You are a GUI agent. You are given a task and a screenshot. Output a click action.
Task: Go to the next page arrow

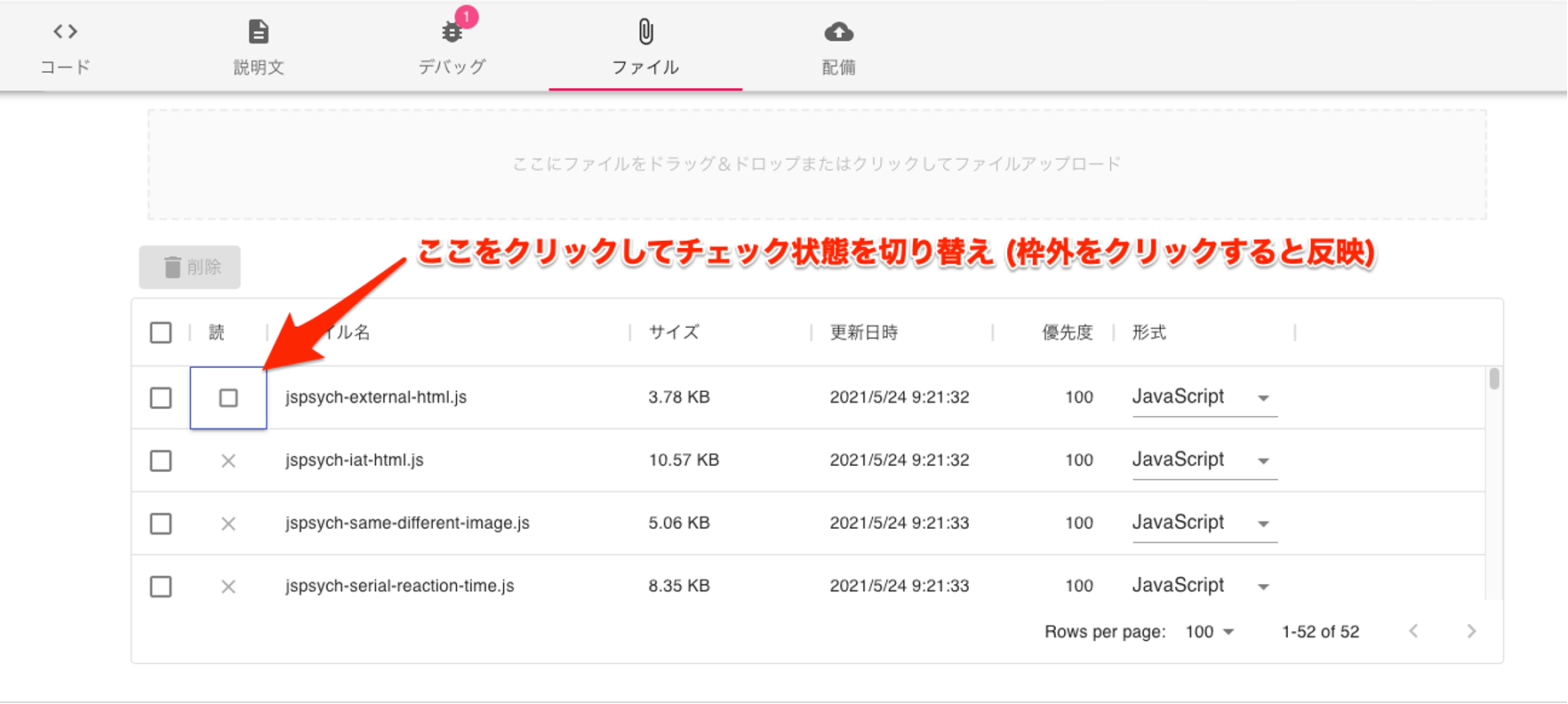pyautogui.click(x=1471, y=631)
